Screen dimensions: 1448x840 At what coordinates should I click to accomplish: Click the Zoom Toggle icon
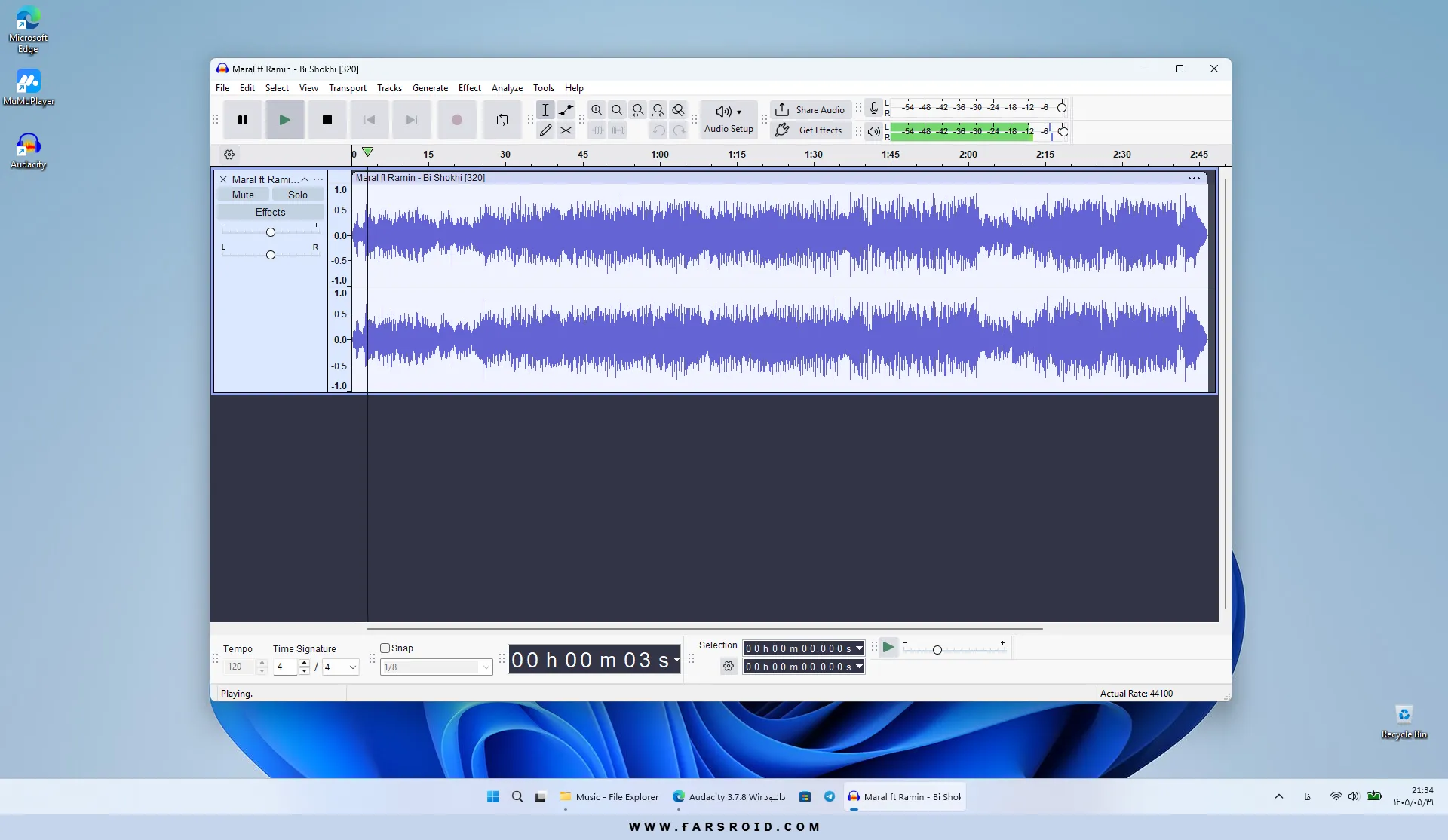point(678,110)
